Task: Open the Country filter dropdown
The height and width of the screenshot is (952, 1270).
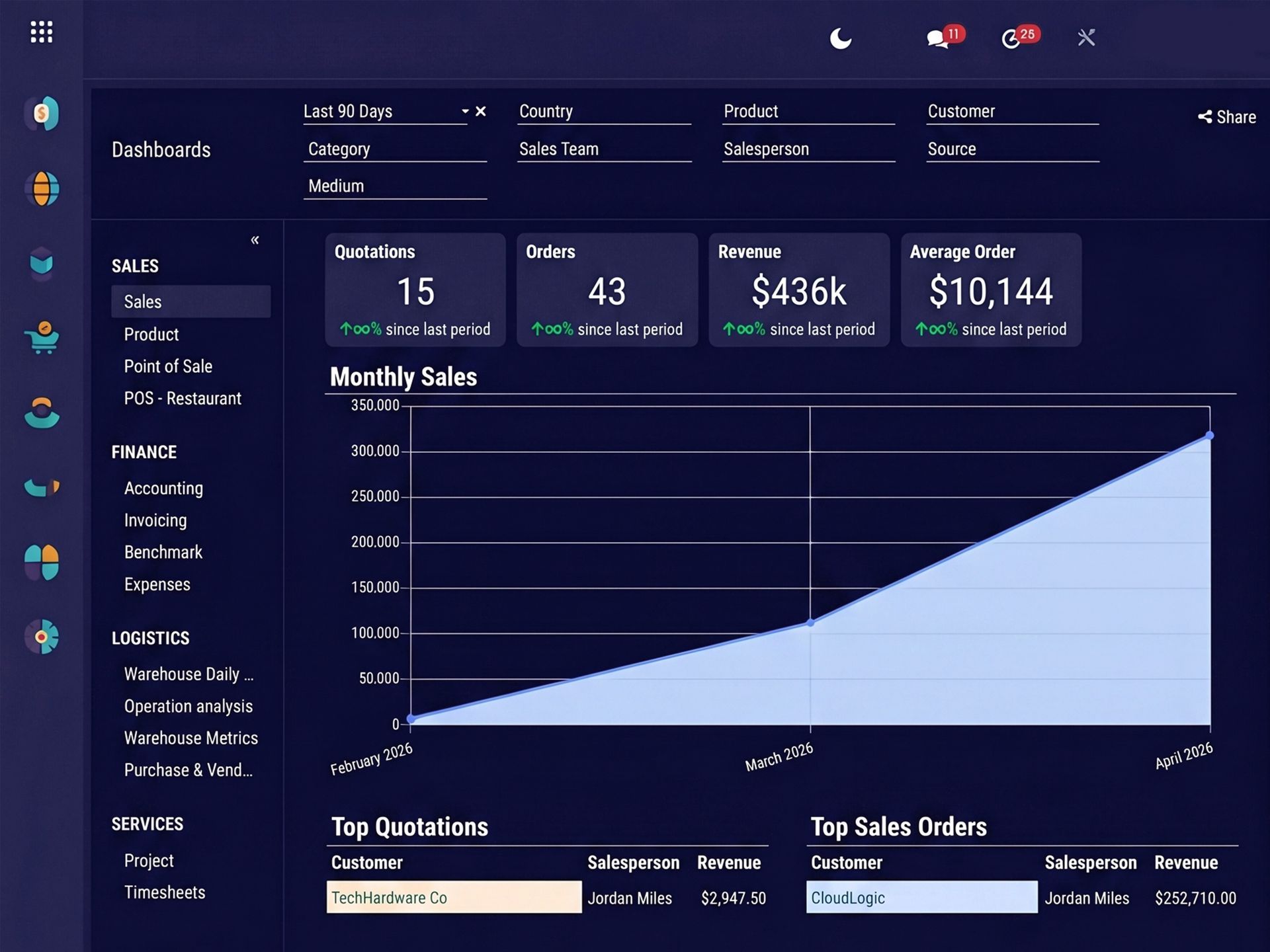Action: (x=605, y=112)
